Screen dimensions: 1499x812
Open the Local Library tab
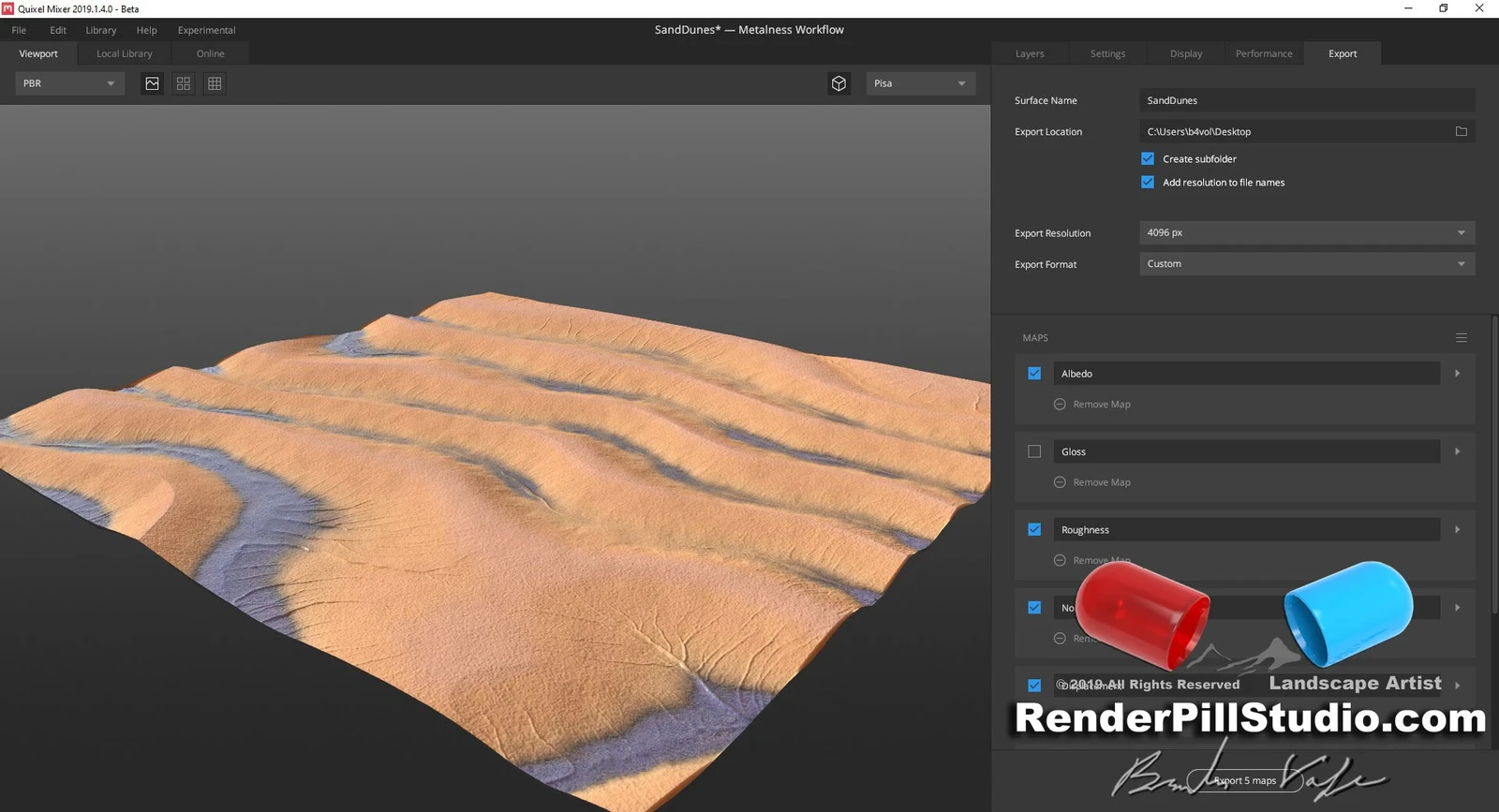[124, 53]
